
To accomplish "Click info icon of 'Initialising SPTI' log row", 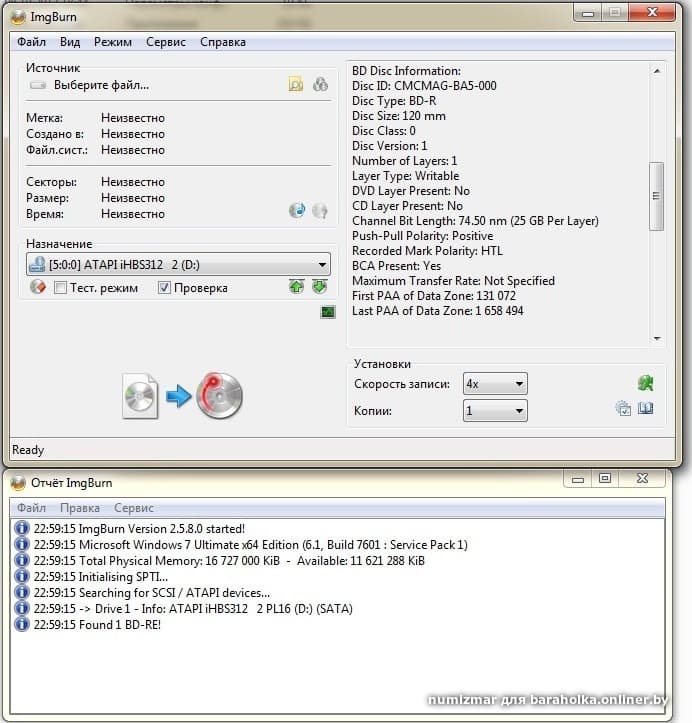I will [x=22, y=576].
